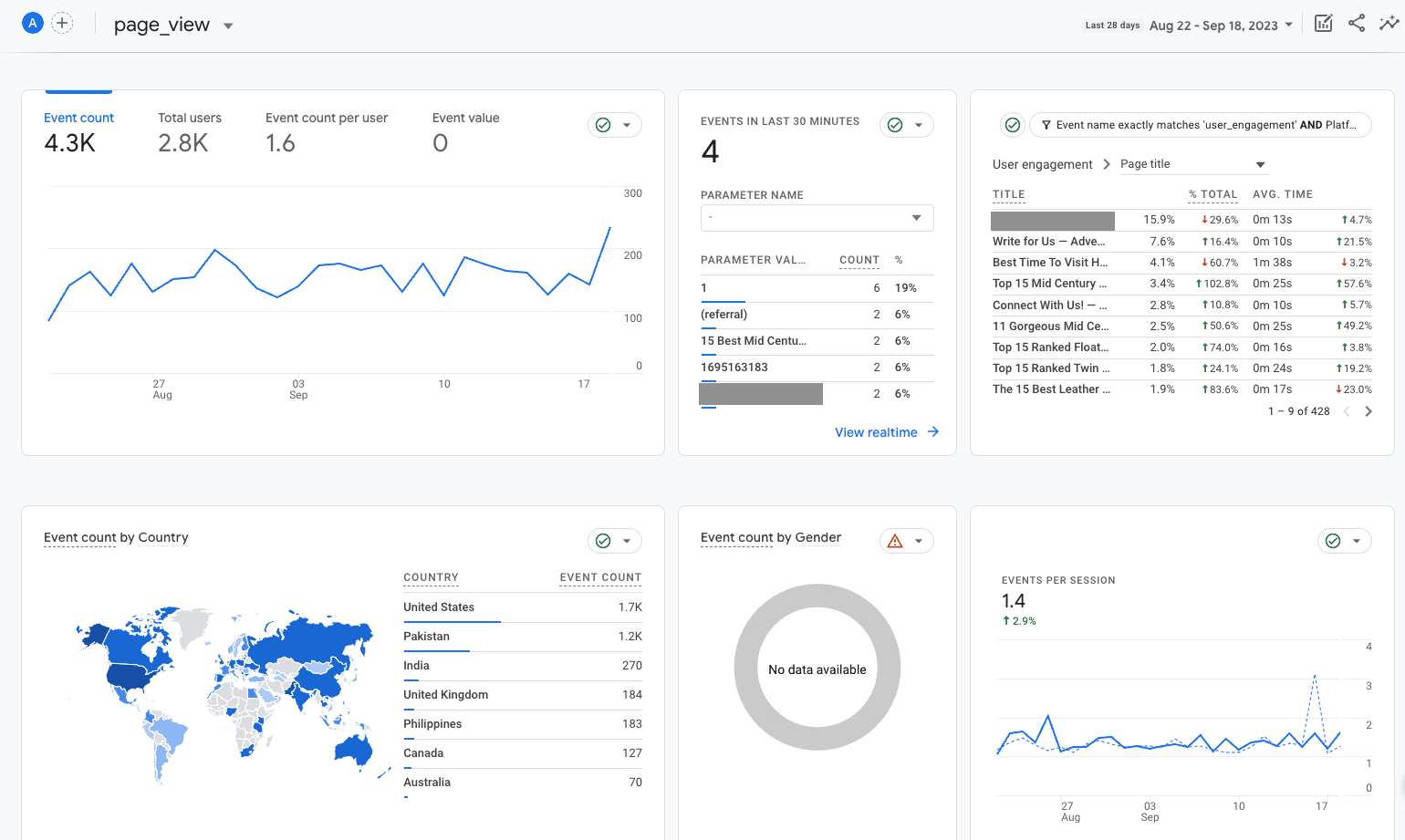Click the filter chip 'Event name exactly matches user_engagement'
The width and height of the screenshot is (1405, 840).
[x=1201, y=125]
